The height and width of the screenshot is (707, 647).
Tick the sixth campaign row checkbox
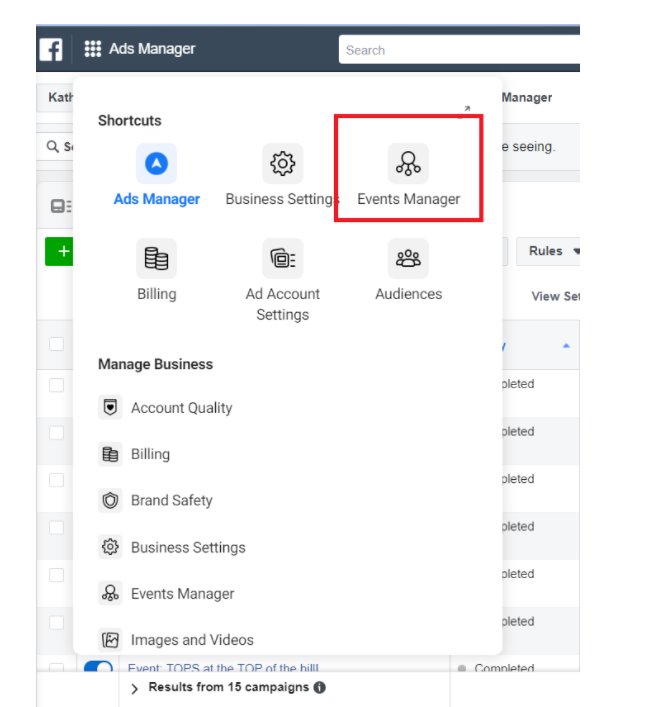point(56,622)
